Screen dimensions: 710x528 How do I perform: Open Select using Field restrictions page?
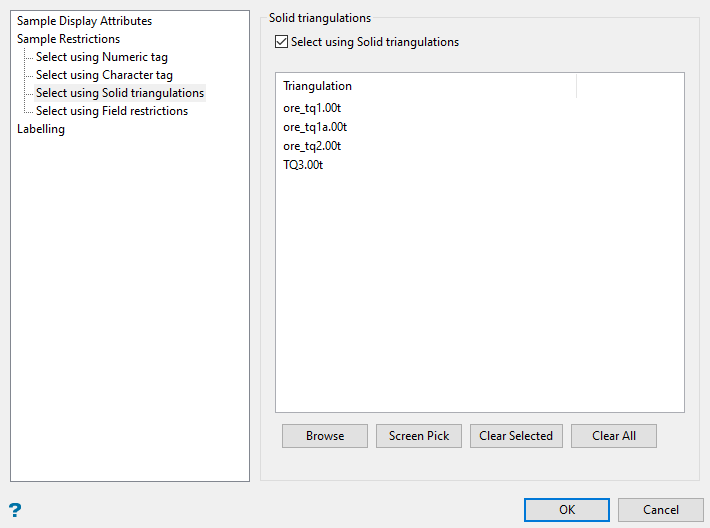(112, 111)
